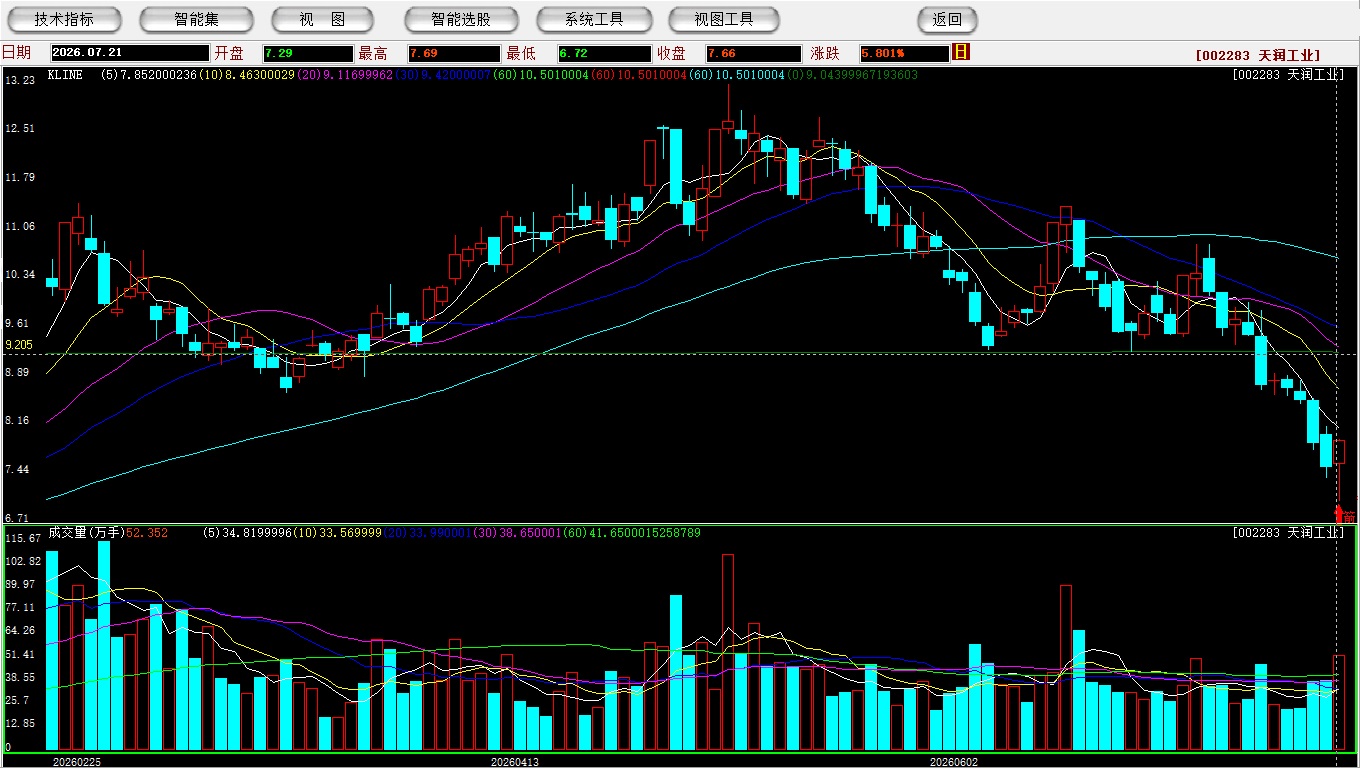Click the 115.67 volume axis label

click(23, 538)
